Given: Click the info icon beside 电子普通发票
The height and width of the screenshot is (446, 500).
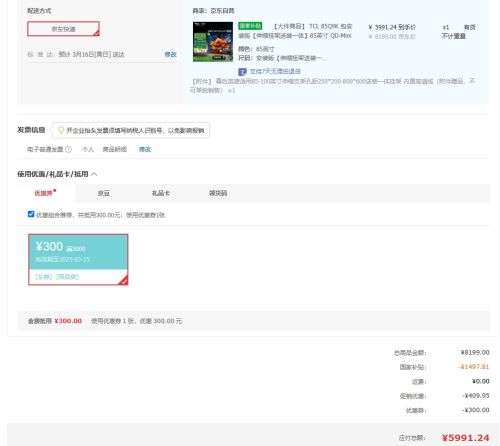Looking at the screenshot, I should (x=69, y=149).
